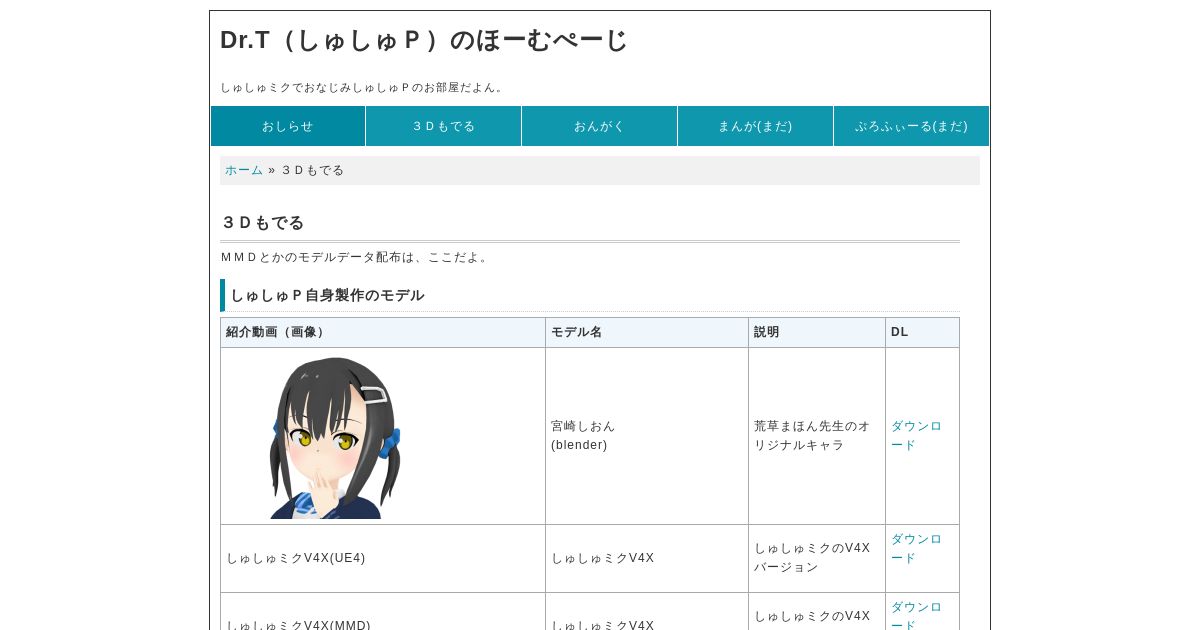
Task: Click the DL column header
Action: (x=922, y=332)
